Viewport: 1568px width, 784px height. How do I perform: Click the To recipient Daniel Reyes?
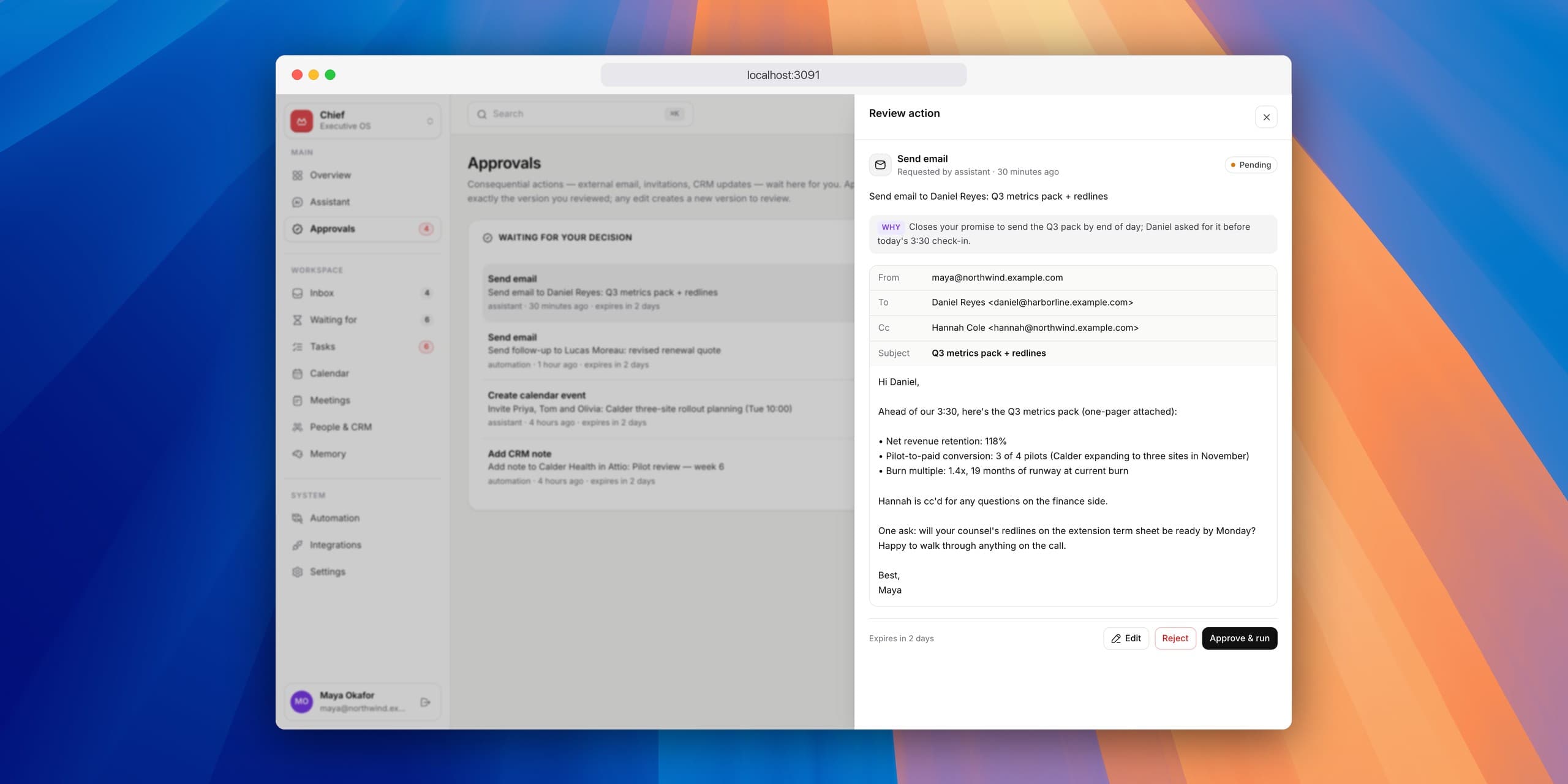pyautogui.click(x=1032, y=303)
